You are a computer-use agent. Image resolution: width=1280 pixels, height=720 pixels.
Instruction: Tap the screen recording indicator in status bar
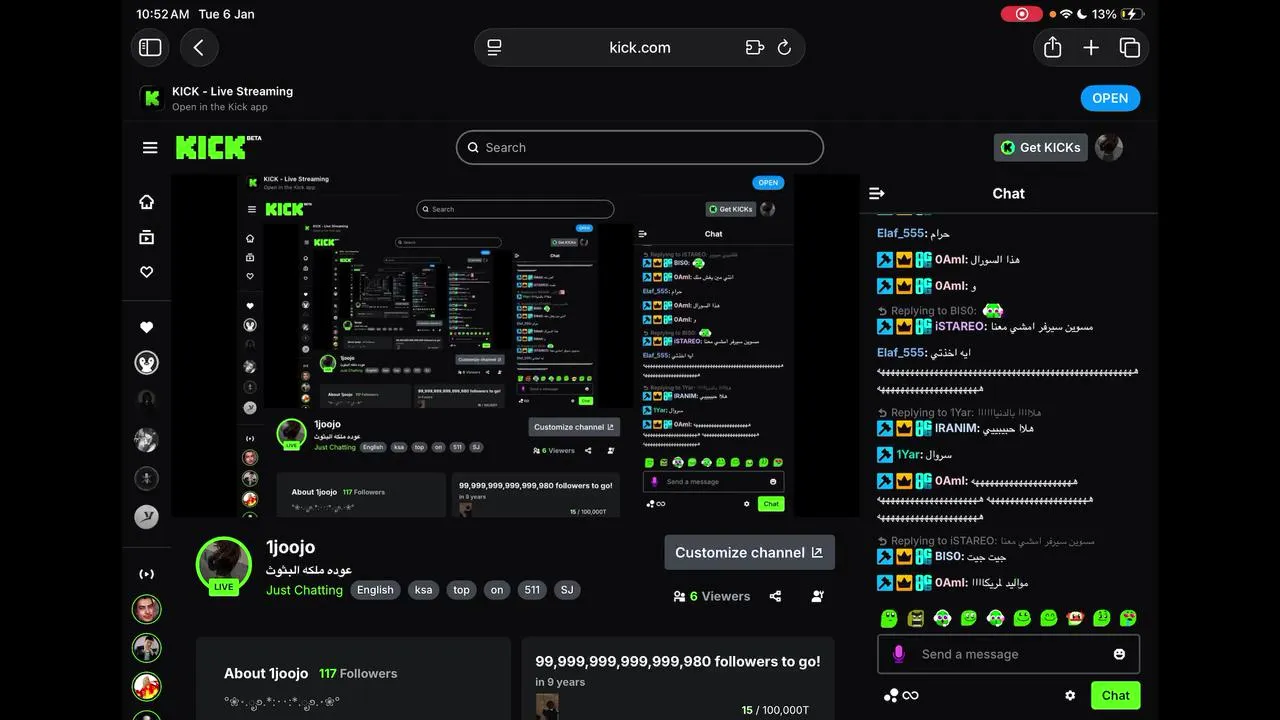tap(1021, 14)
